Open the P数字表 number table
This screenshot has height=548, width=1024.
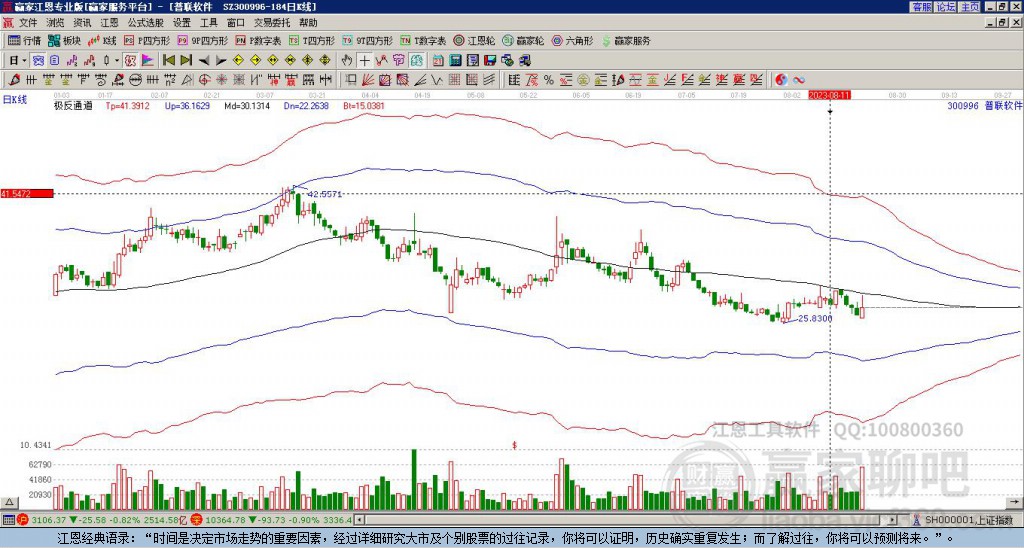click(x=258, y=40)
